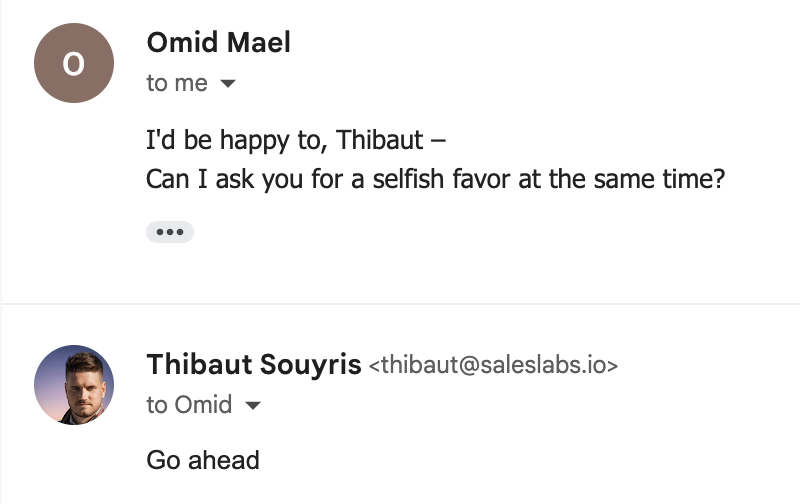This screenshot has height=504, width=800.
Task: Click the word "selfish" in Omid's message
Action: [x=491, y=180]
